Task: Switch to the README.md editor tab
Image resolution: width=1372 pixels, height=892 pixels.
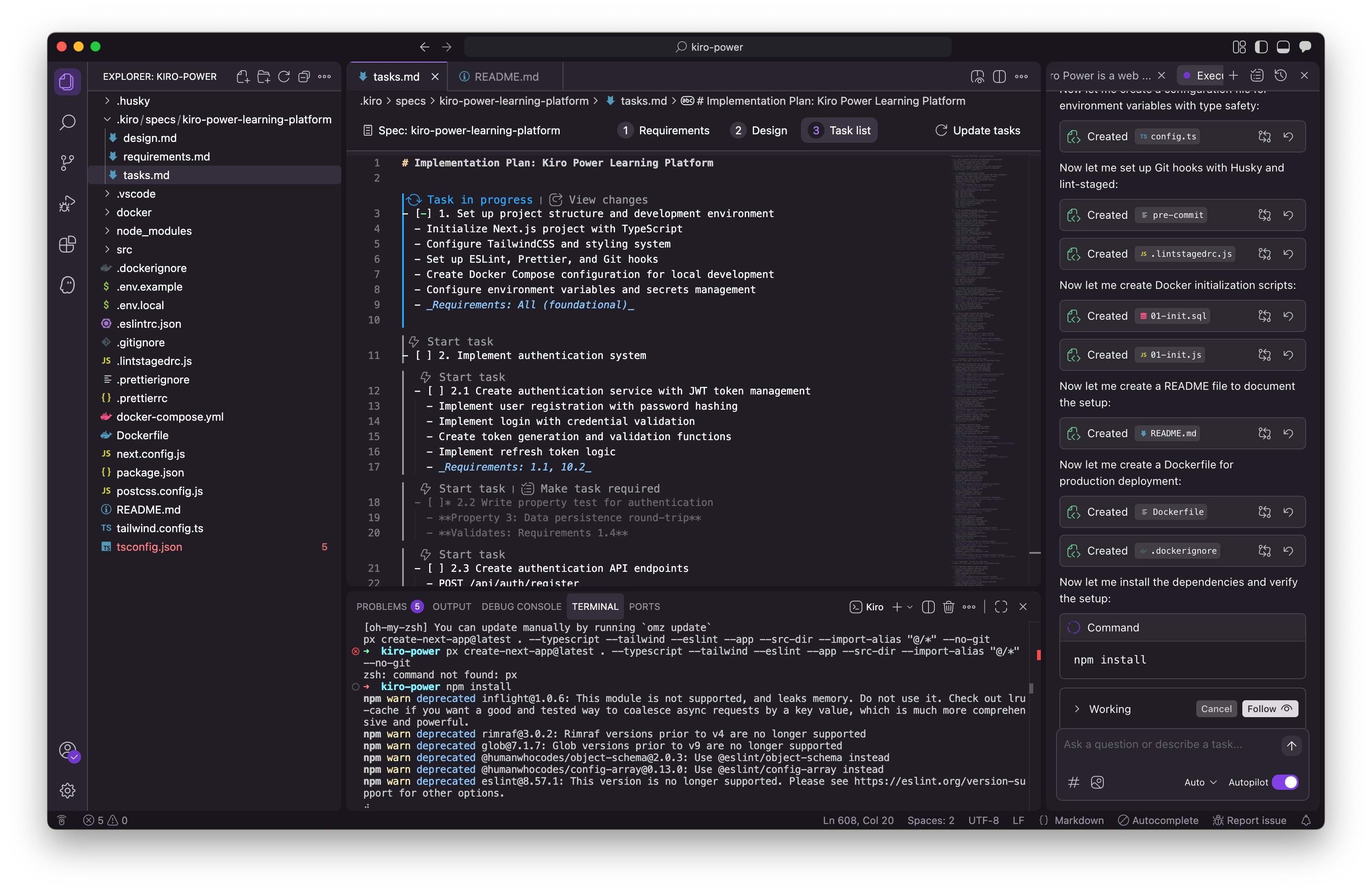Action: tap(506, 76)
